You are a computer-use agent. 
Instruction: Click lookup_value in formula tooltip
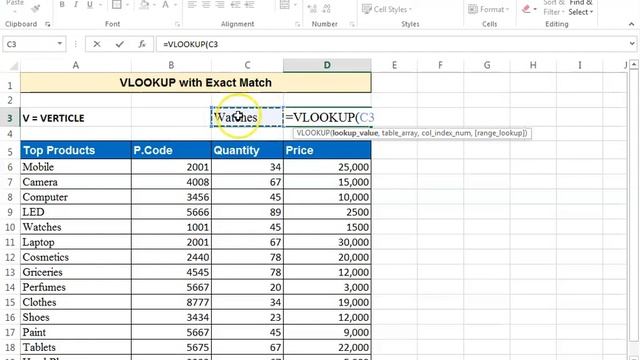tap(355, 133)
